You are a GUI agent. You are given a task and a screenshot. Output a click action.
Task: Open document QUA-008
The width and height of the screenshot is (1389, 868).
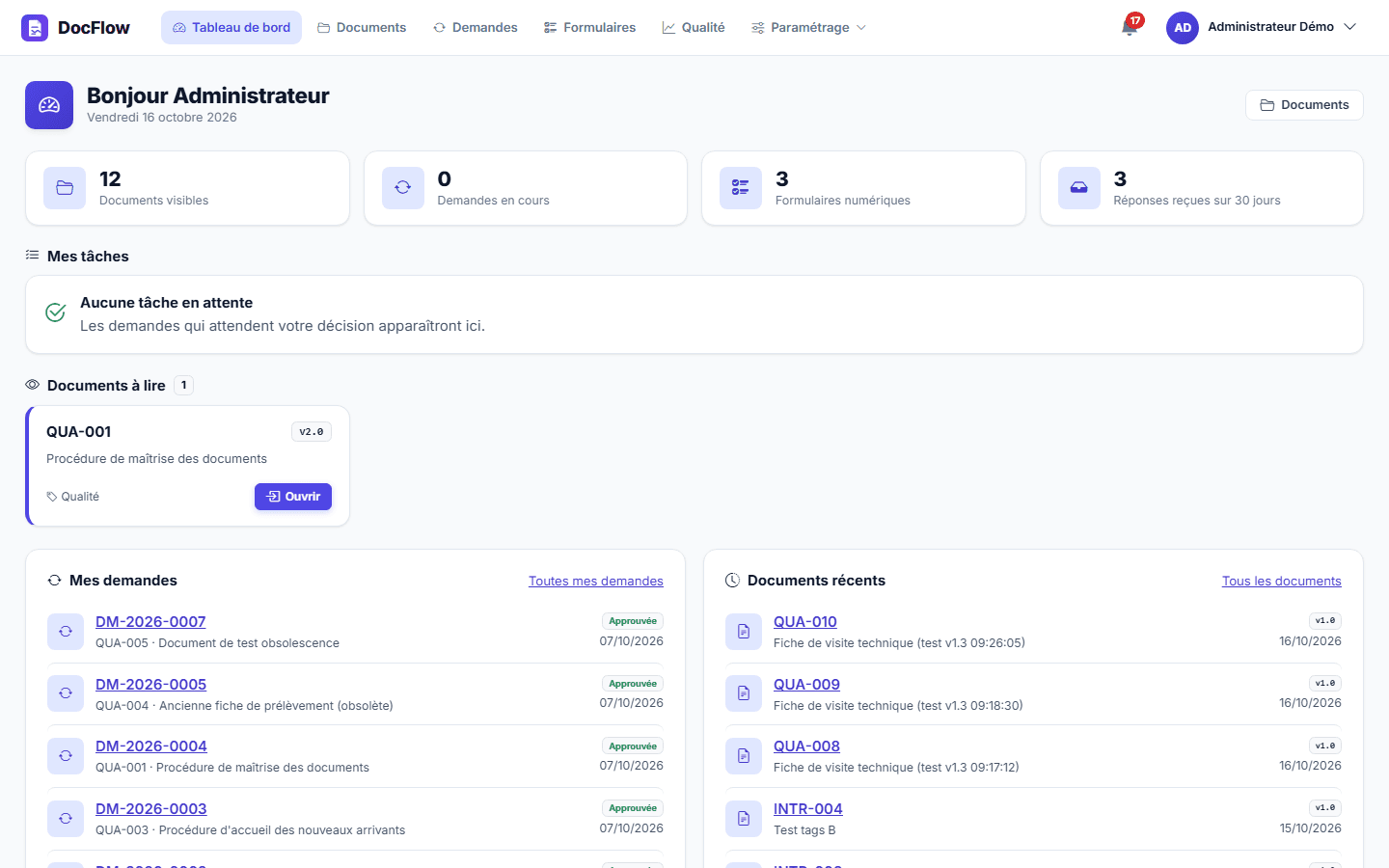click(x=806, y=746)
